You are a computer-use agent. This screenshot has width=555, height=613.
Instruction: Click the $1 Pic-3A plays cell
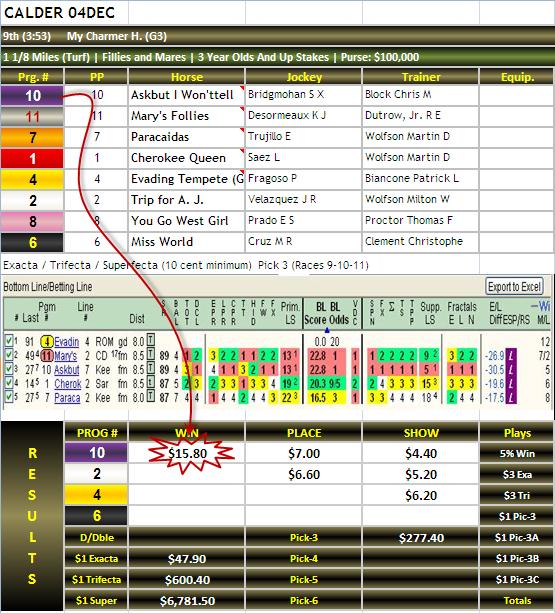pos(517,538)
